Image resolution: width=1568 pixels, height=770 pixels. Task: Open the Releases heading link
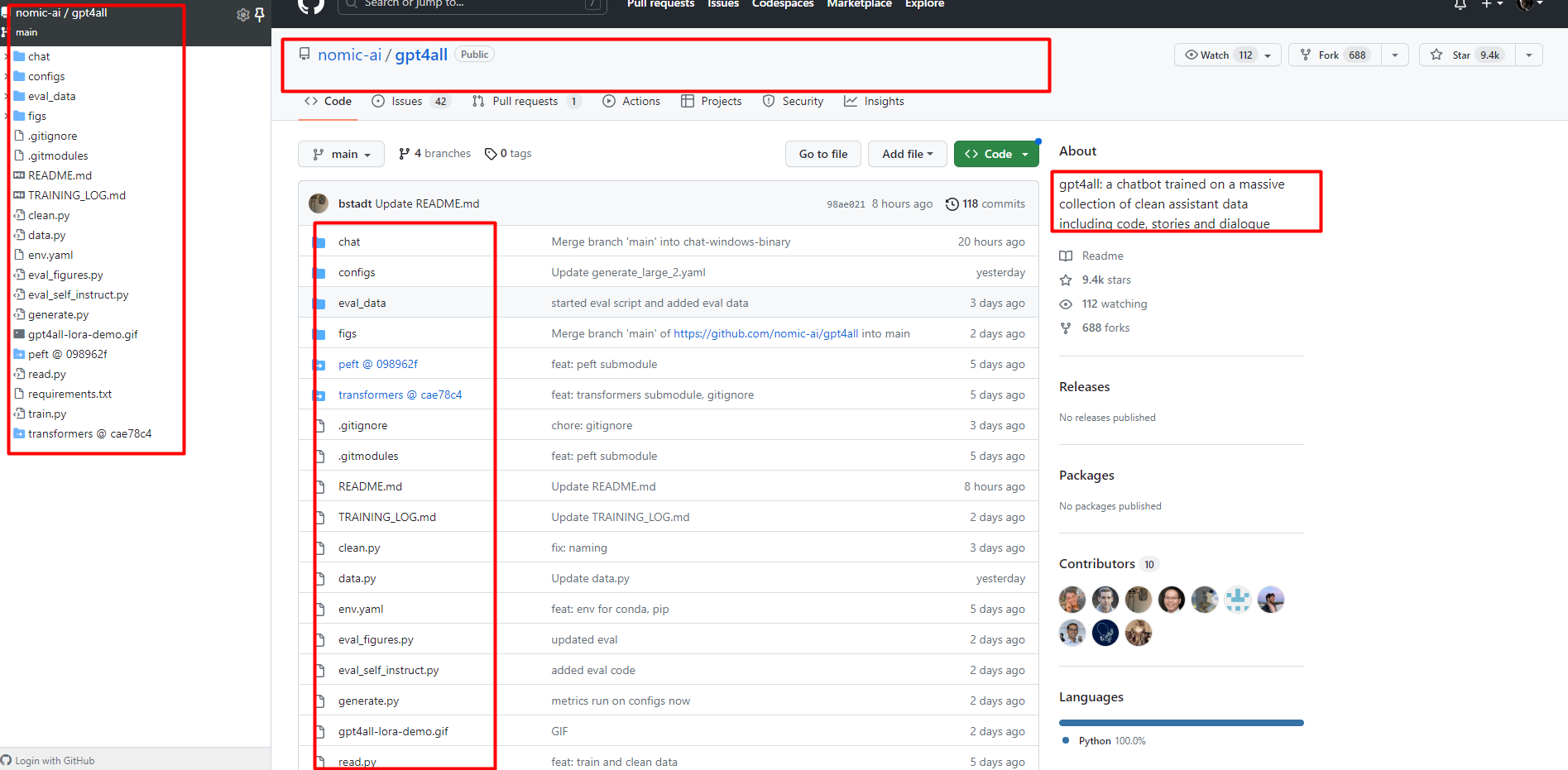coord(1084,386)
